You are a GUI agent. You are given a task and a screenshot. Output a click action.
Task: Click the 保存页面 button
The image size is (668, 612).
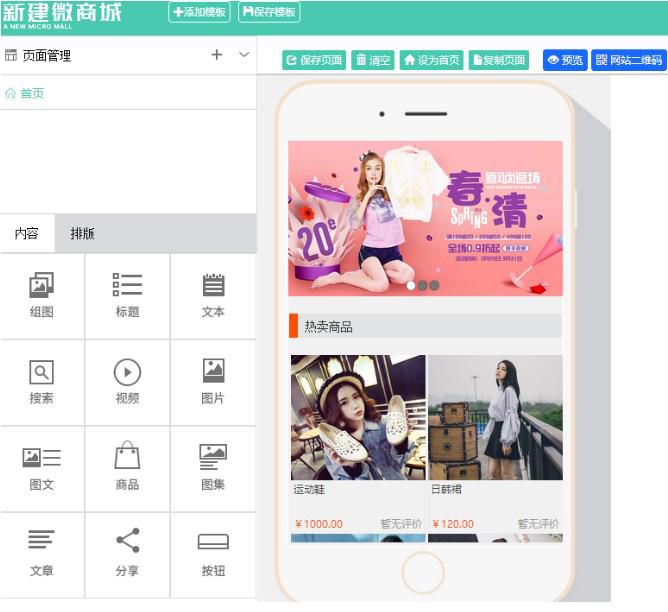pyautogui.click(x=314, y=60)
